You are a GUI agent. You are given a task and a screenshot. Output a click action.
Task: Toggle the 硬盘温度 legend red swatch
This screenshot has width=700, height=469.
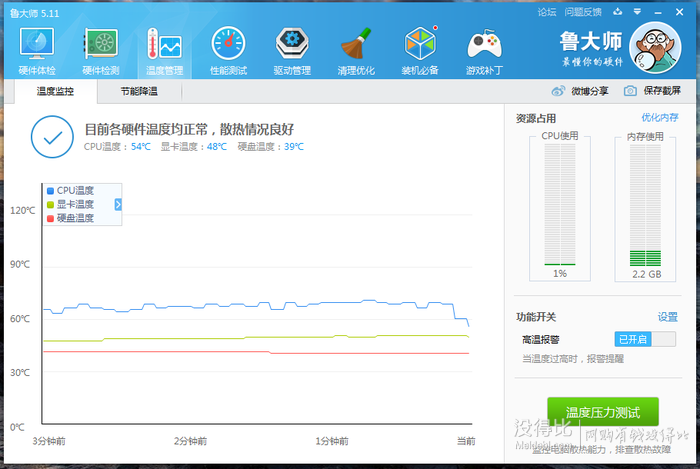click(x=50, y=218)
